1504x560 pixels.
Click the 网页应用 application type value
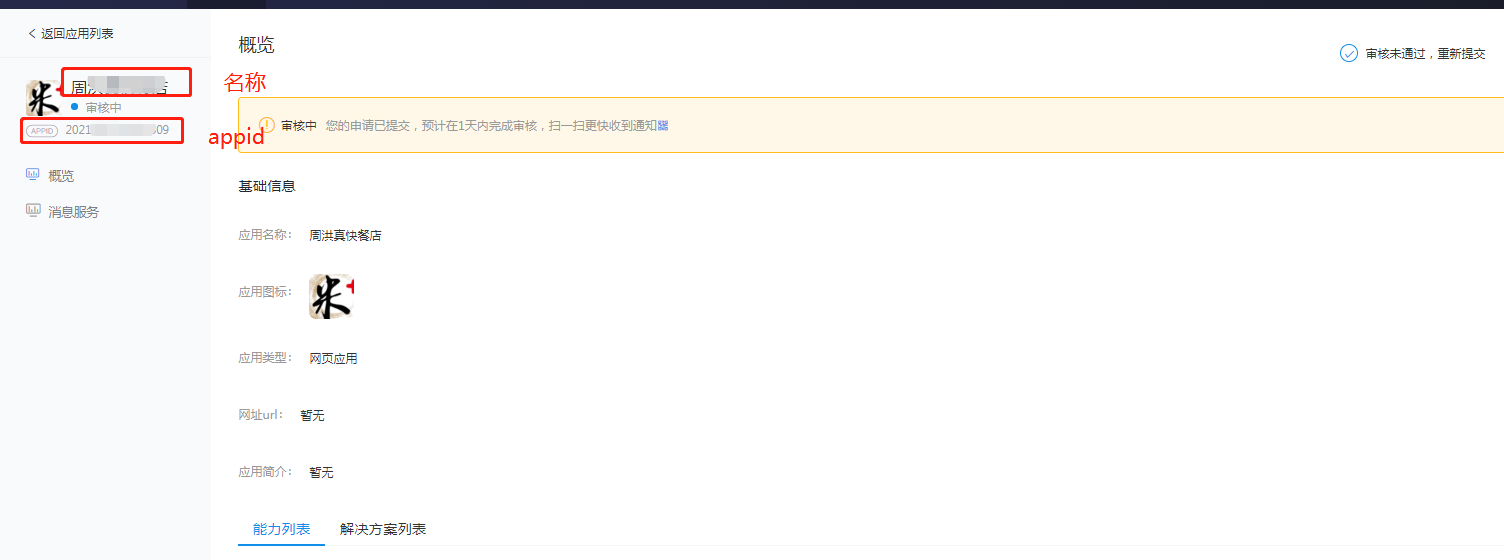[x=333, y=358]
